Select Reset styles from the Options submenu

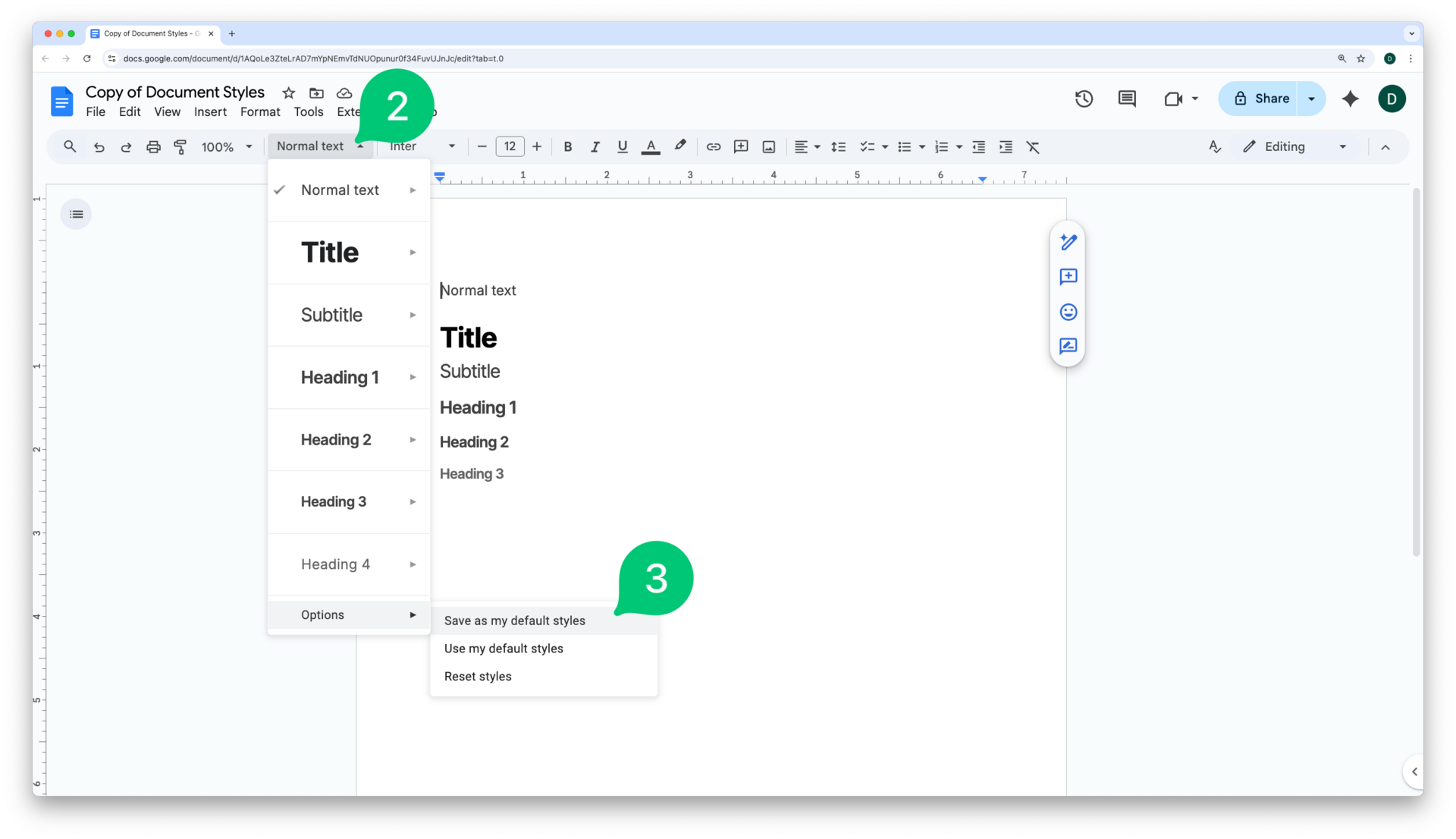(477, 676)
